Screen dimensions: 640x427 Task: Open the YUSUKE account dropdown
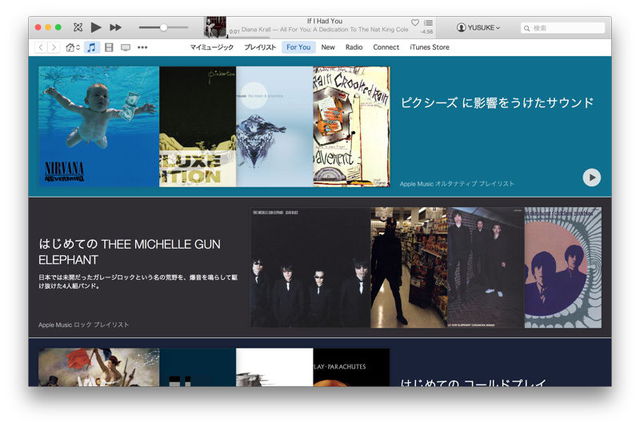pos(478,28)
